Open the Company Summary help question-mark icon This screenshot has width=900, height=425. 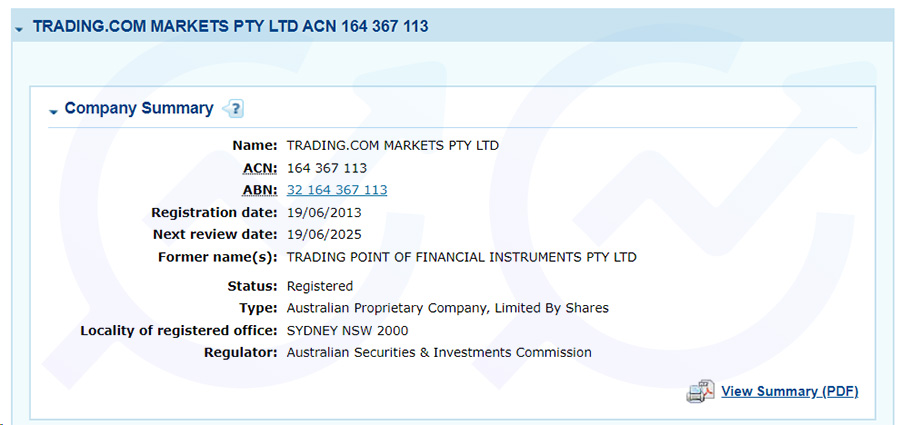233,108
